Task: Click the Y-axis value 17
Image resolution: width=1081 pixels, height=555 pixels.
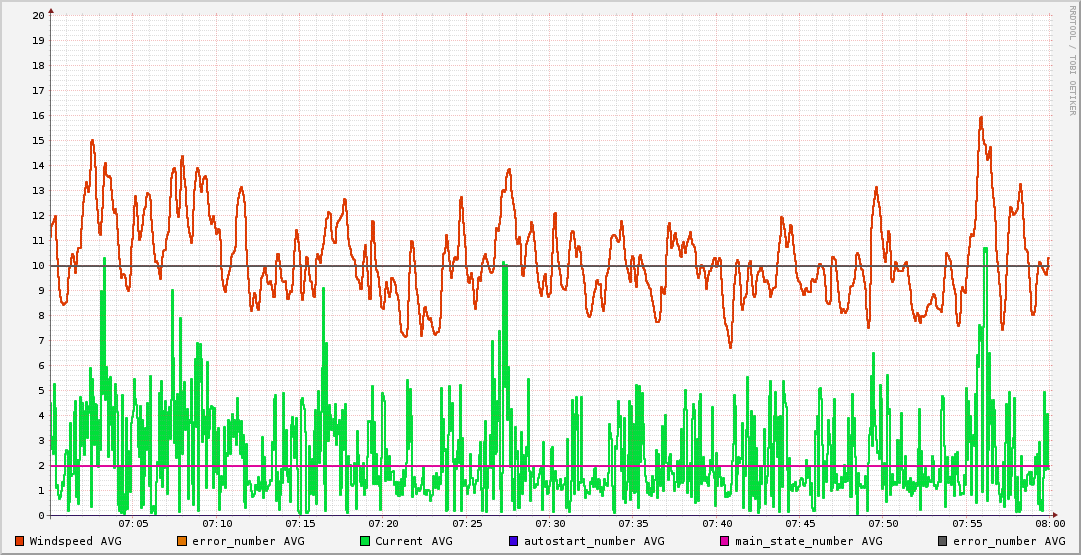Action: pyautogui.click(x=39, y=90)
